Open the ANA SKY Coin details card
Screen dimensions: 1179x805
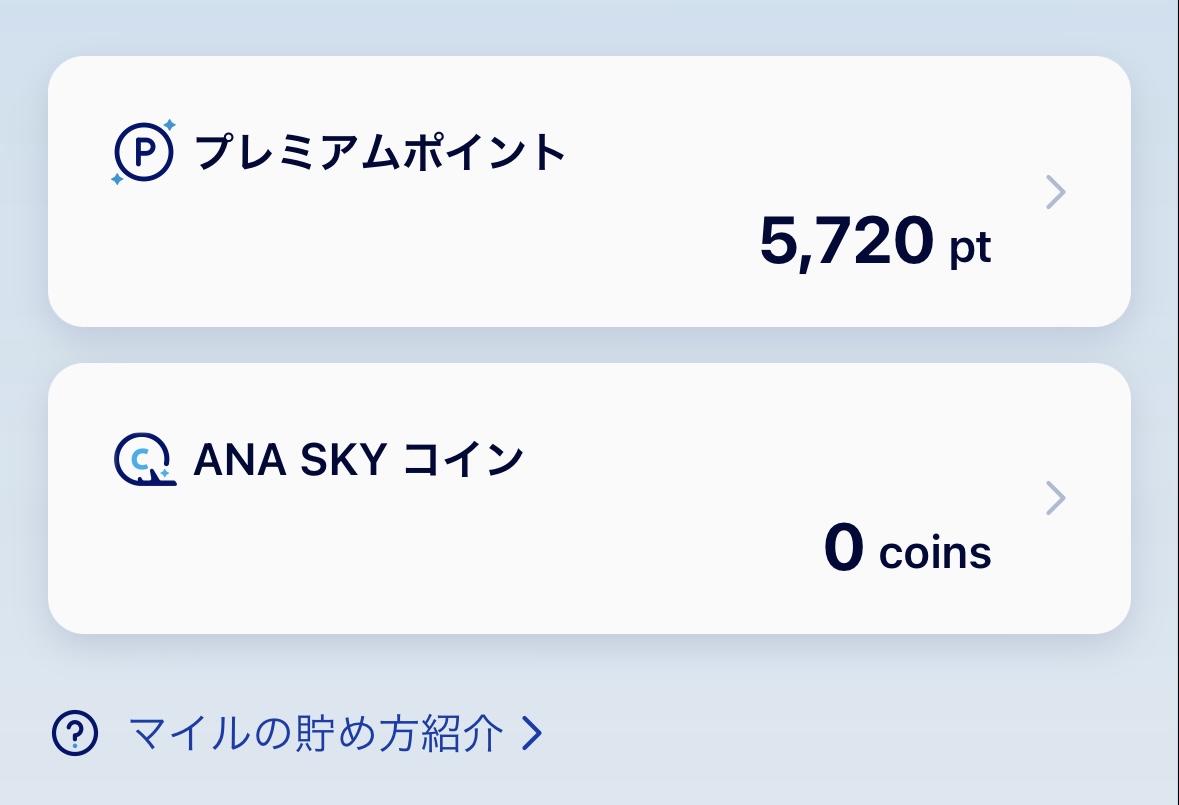click(x=590, y=497)
